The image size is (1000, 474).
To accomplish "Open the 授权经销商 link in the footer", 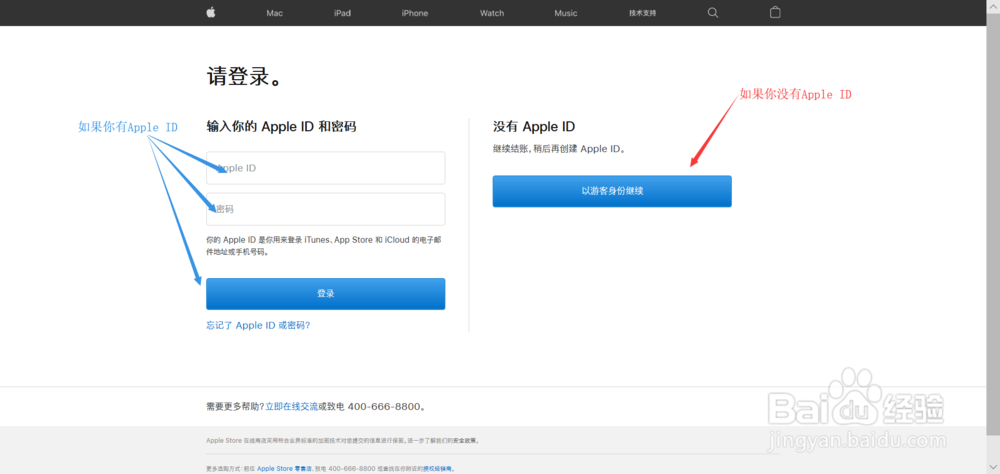I will tap(438, 468).
